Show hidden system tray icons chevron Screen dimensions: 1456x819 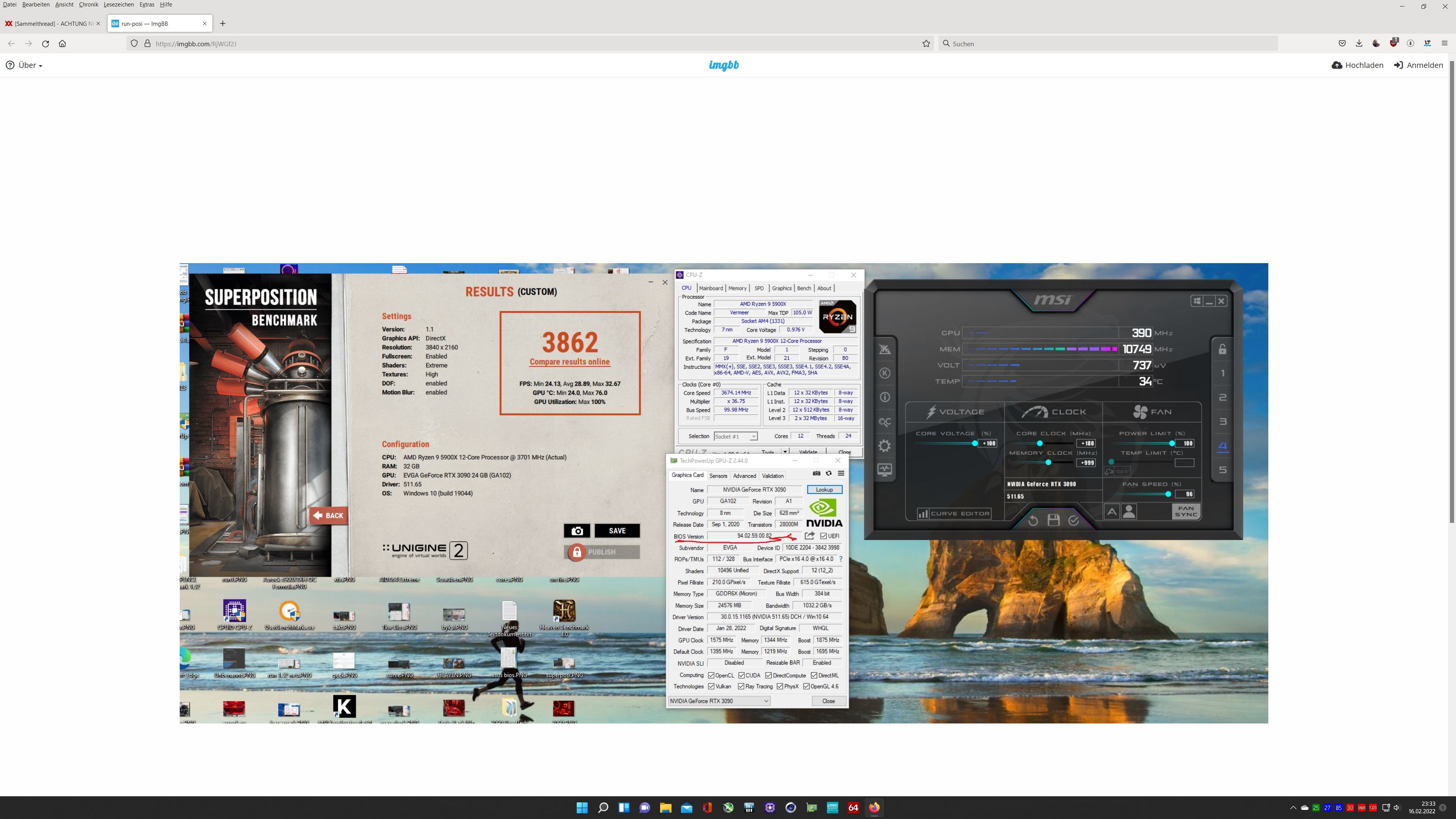(x=1293, y=808)
